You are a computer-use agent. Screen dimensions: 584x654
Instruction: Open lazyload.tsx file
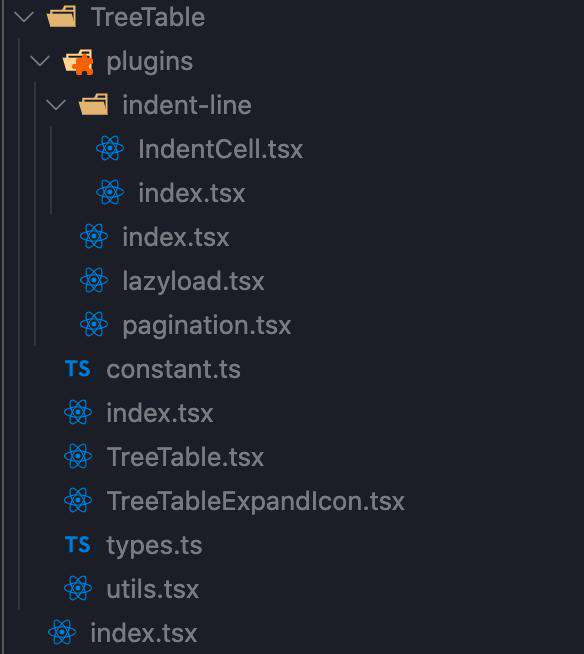(193, 281)
